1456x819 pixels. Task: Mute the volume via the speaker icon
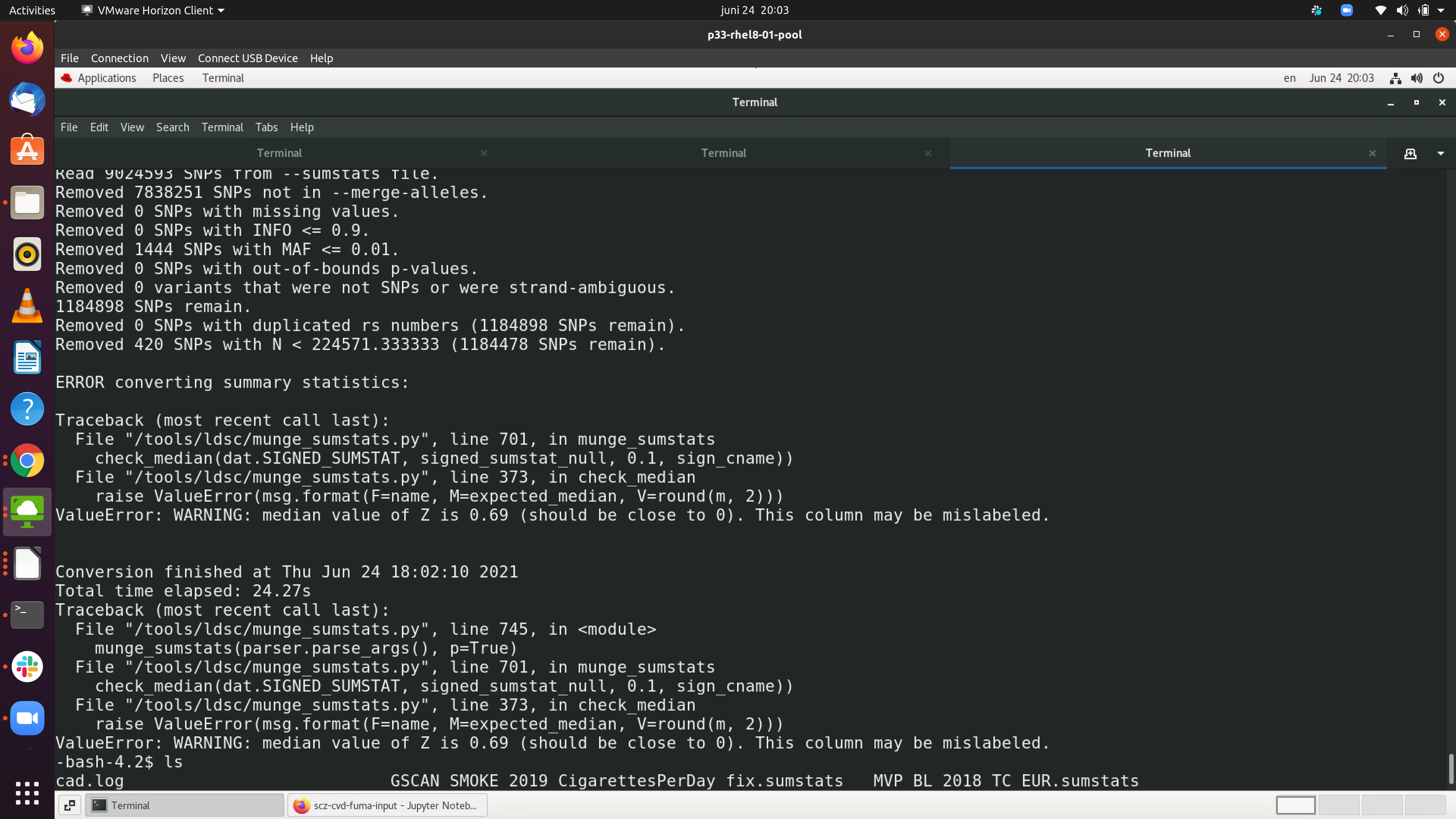[1402, 10]
